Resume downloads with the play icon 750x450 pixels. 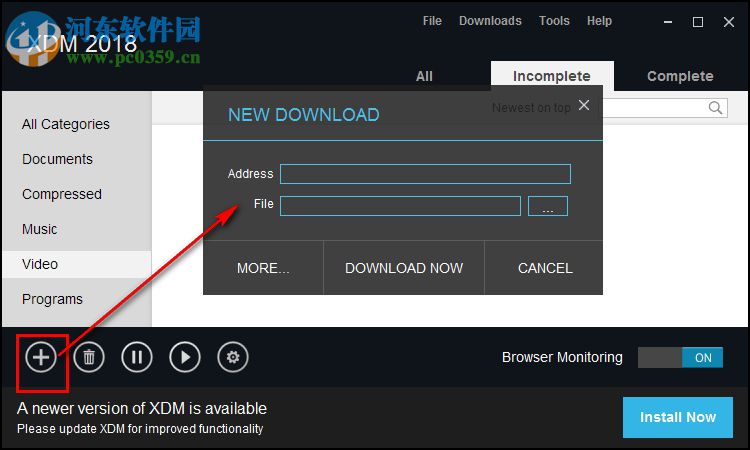[185, 357]
